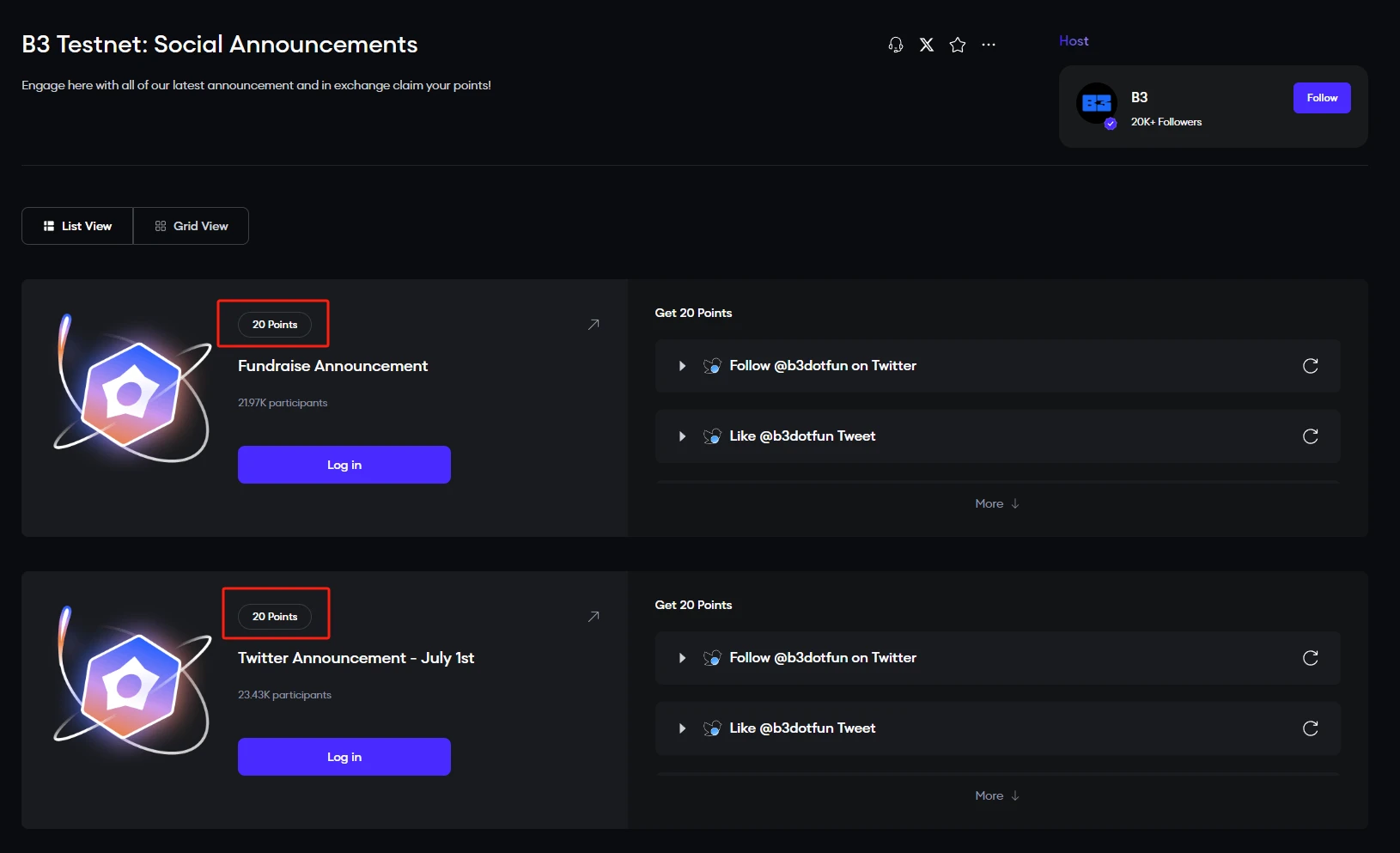The image size is (1400, 853).
Task: Click the B3 host avatar
Action: (x=1097, y=104)
